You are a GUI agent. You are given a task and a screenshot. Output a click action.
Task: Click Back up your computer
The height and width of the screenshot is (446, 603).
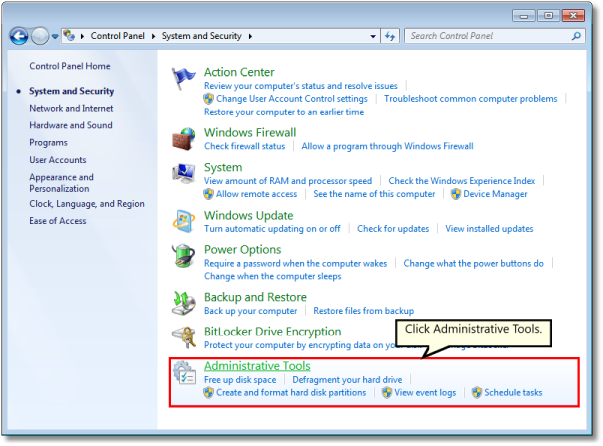pos(250,311)
